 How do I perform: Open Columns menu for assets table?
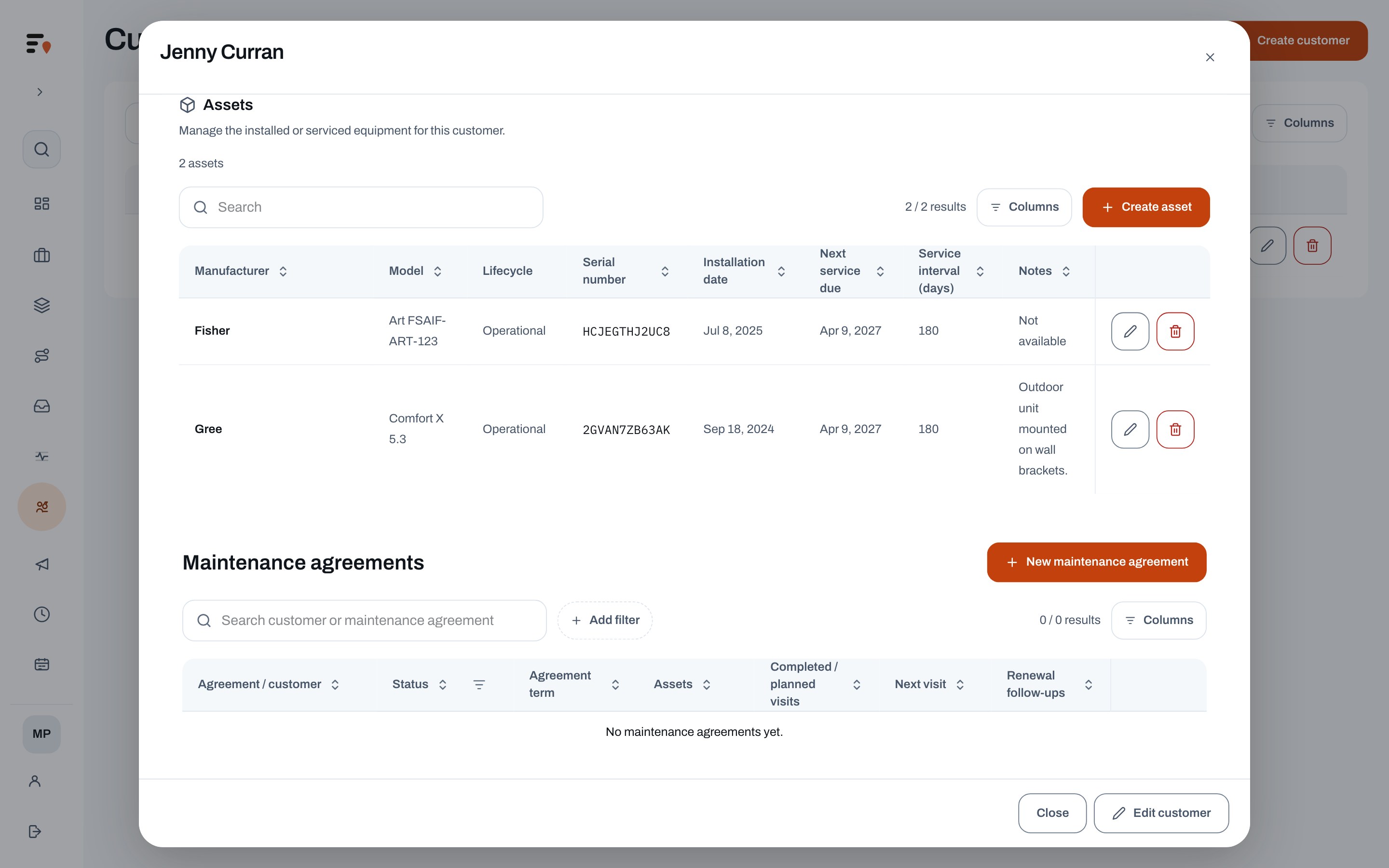click(x=1024, y=207)
